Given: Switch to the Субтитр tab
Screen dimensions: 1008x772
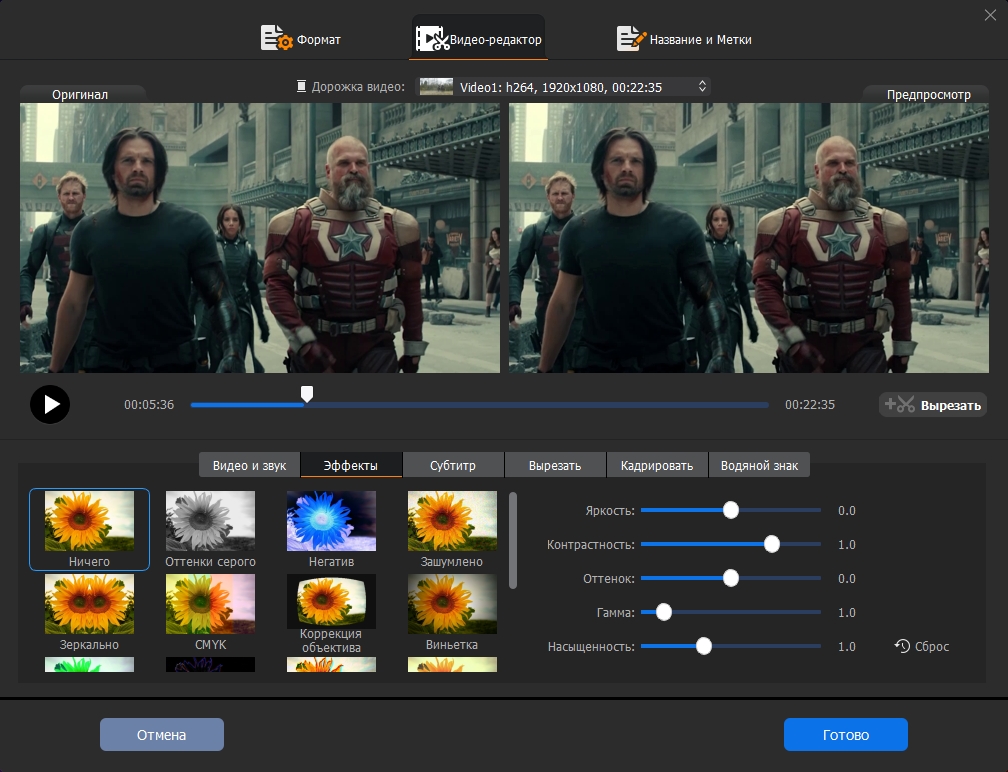Looking at the screenshot, I should [453, 466].
